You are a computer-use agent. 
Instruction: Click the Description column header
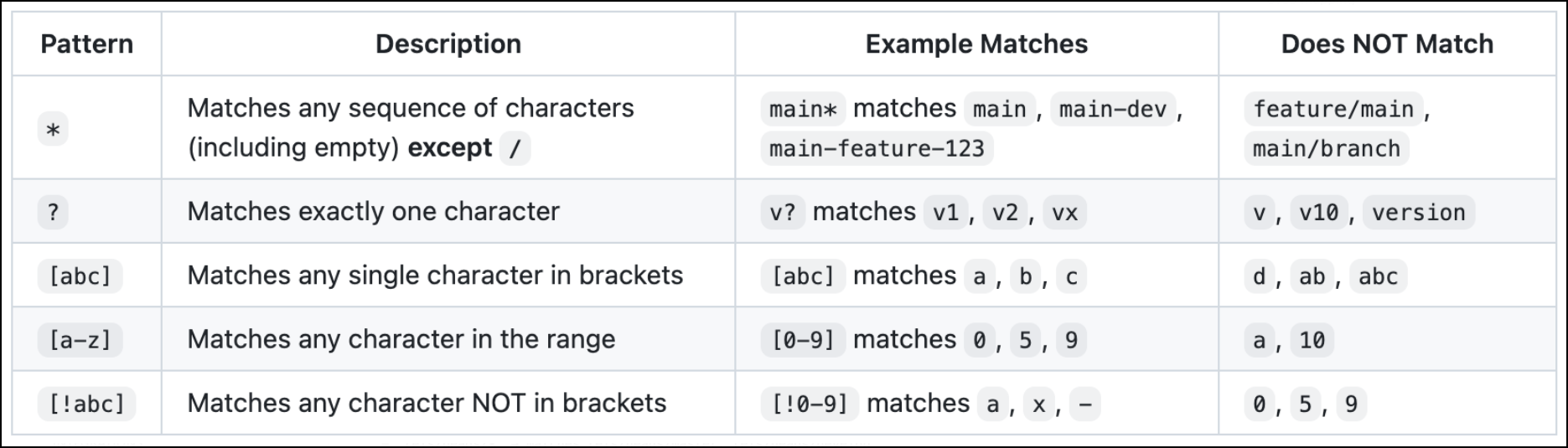pos(448,44)
